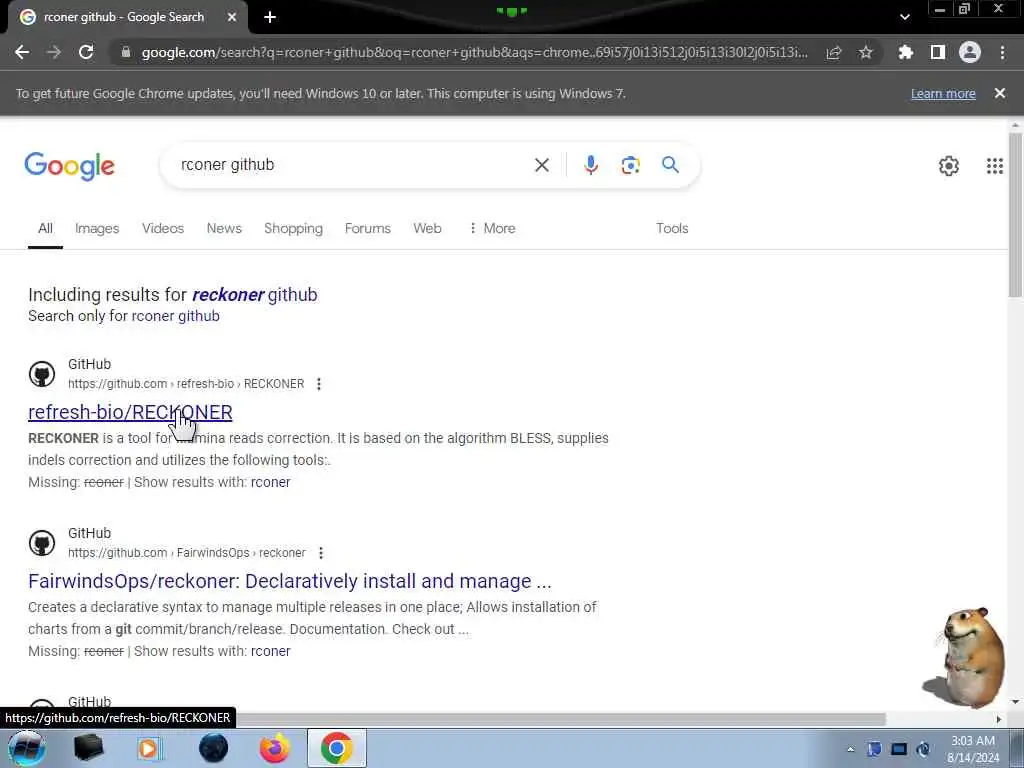This screenshot has width=1024, height=768.
Task: Open Google quick settings gear
Action: point(948,166)
